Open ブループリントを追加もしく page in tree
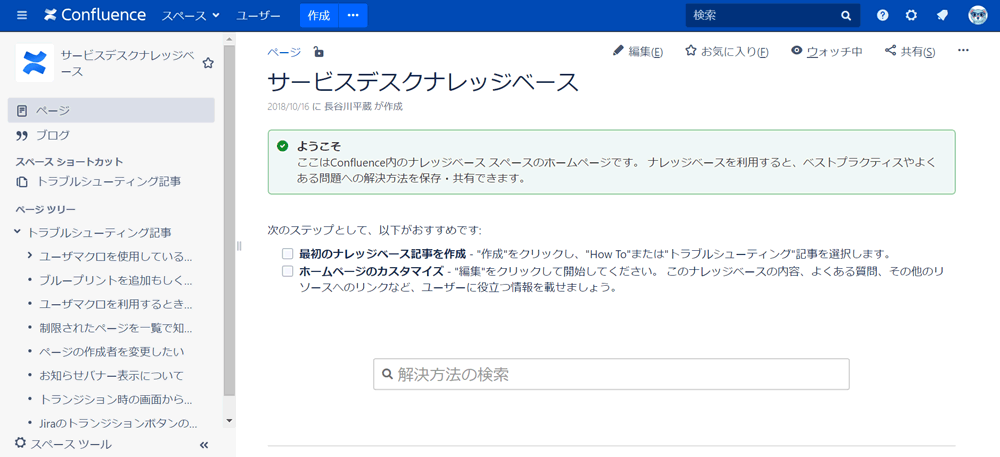Screen dimensions: 1000x457 [x=115, y=280]
